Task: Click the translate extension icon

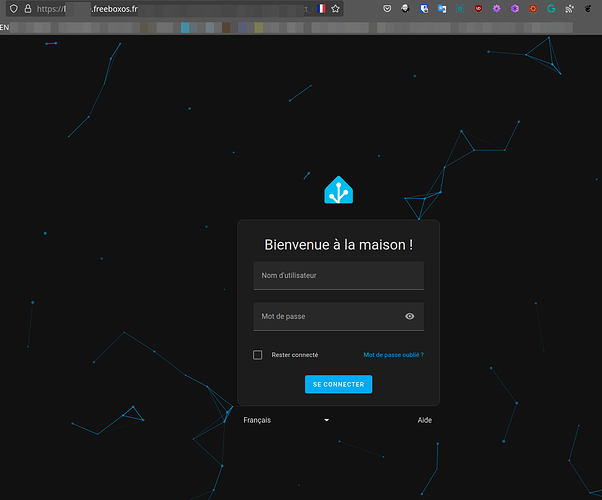Action: (442, 8)
